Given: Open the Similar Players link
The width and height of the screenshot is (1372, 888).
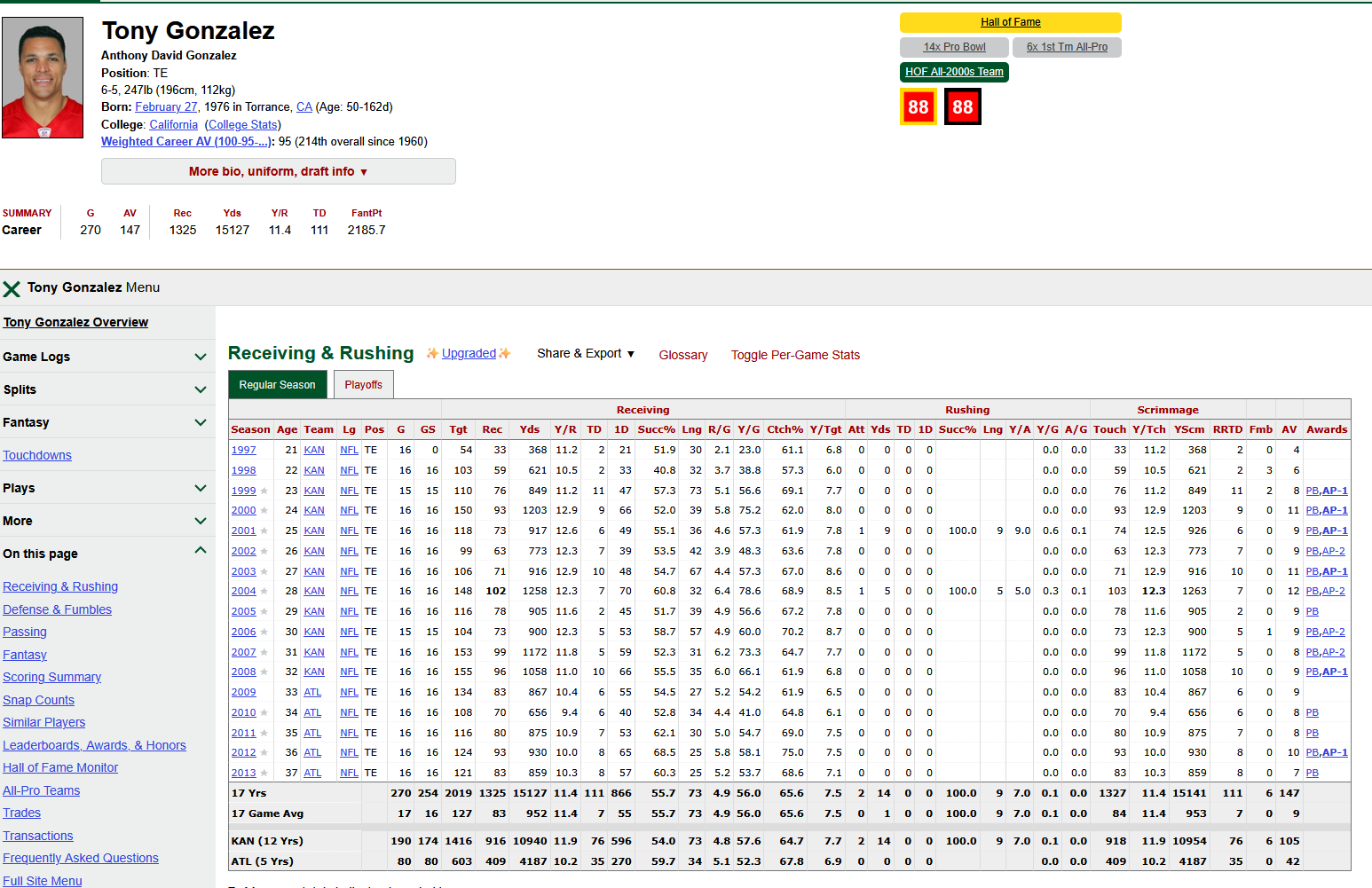Looking at the screenshot, I should pyautogui.click(x=44, y=722).
